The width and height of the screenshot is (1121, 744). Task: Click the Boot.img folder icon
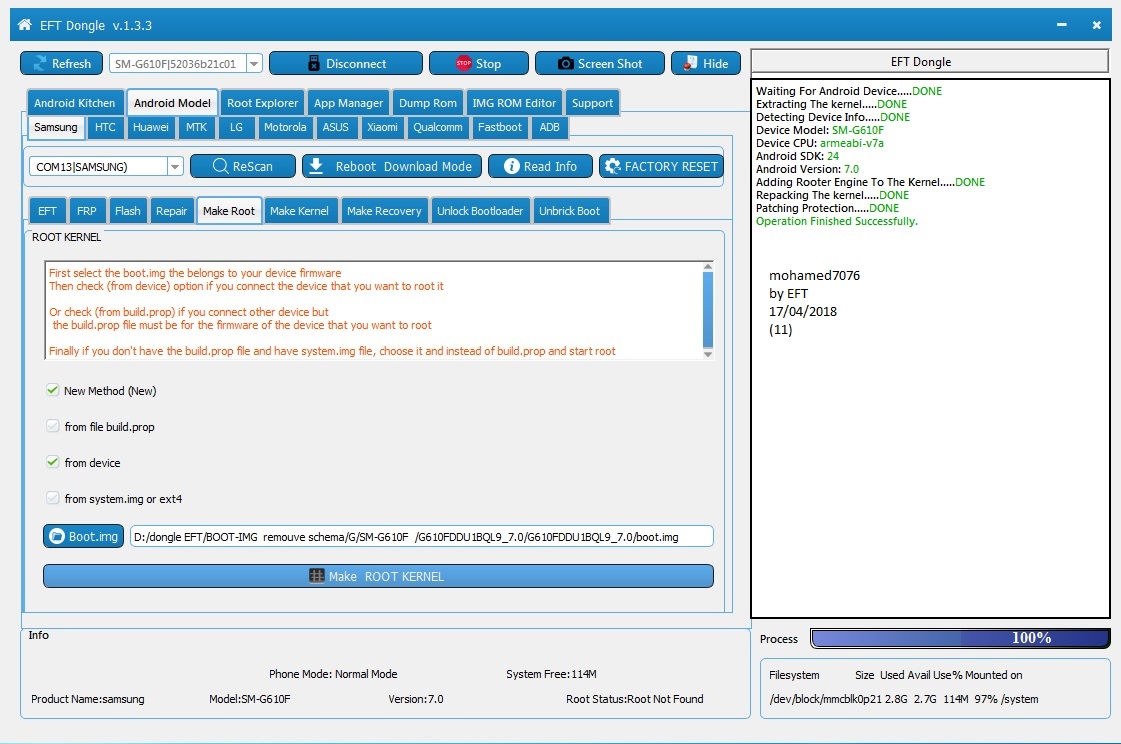57,536
